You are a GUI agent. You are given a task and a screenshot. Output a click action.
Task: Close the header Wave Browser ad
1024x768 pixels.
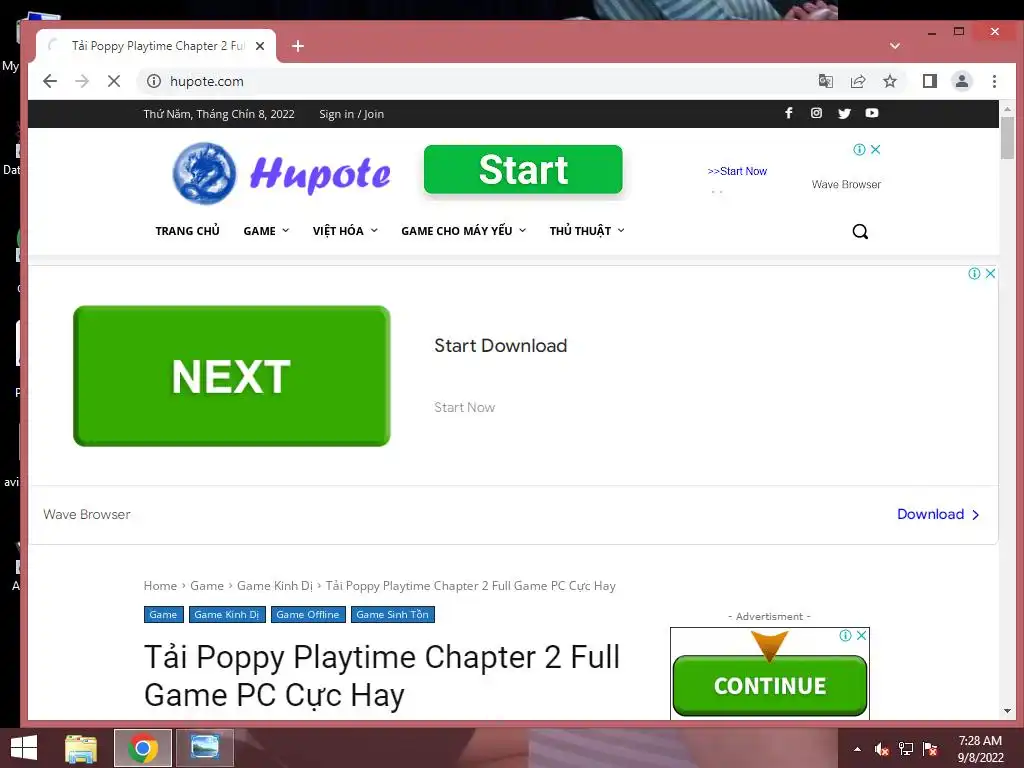tap(876, 150)
